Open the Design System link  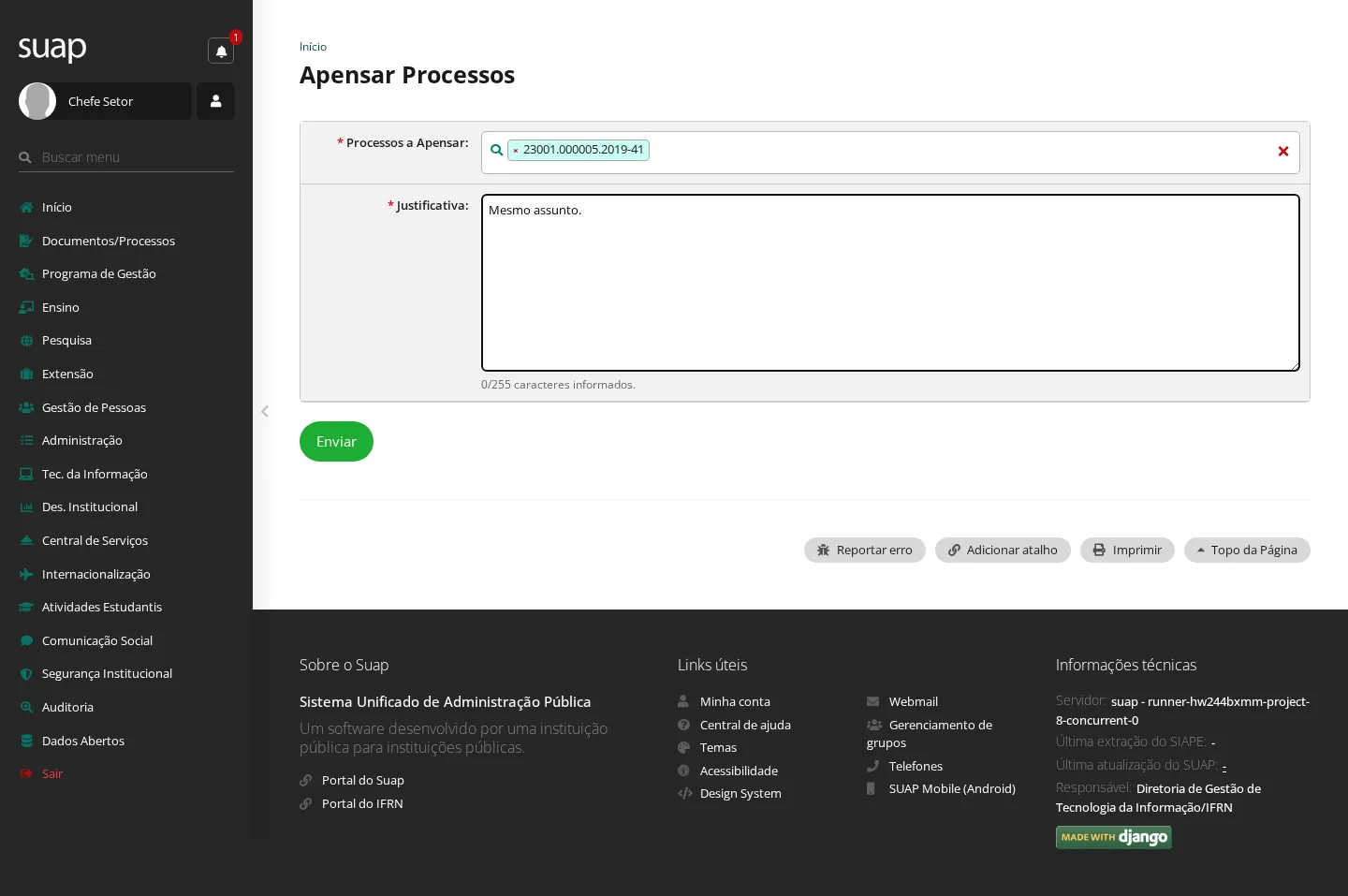740,793
